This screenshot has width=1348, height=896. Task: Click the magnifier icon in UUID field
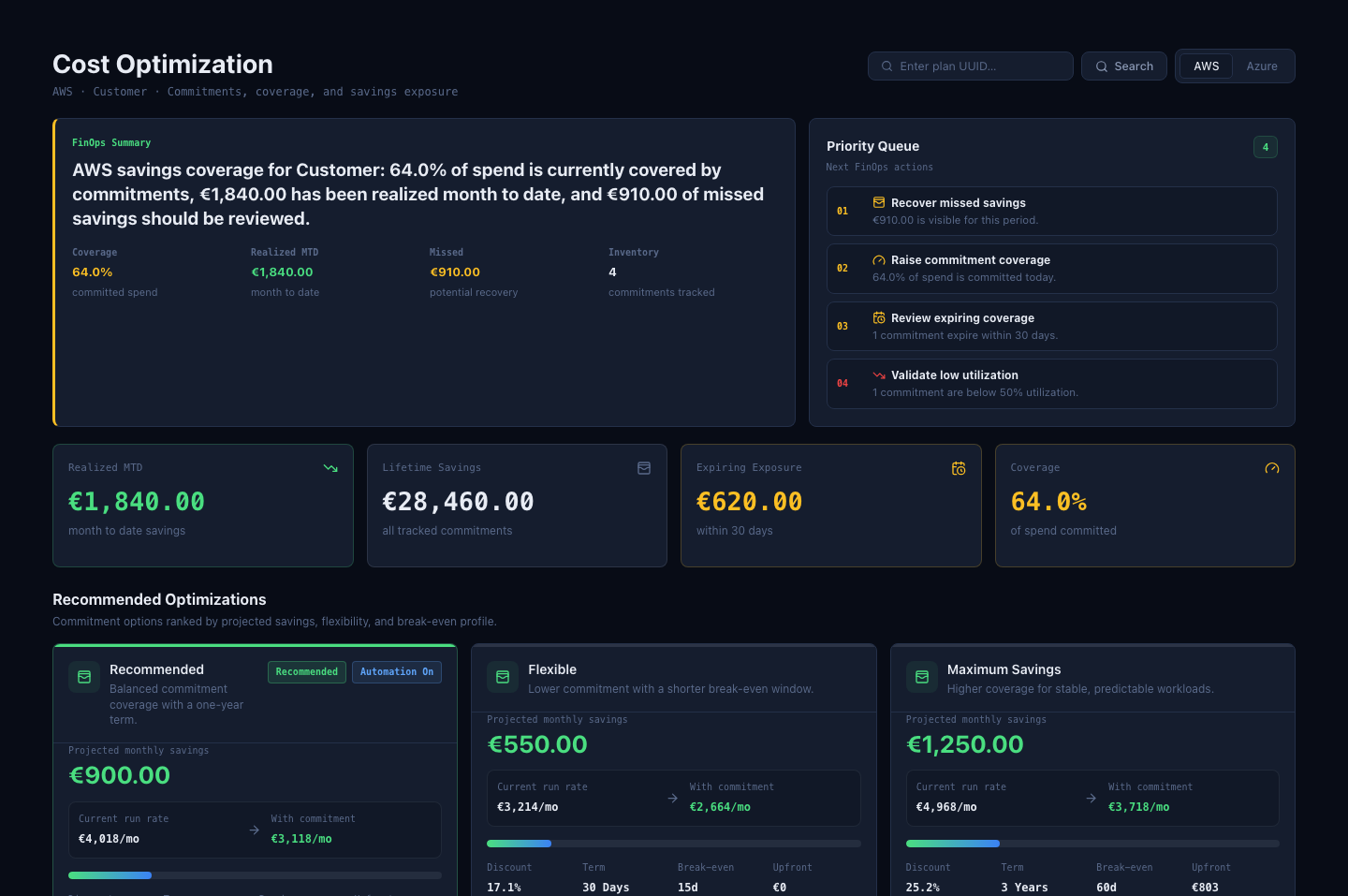[886, 66]
